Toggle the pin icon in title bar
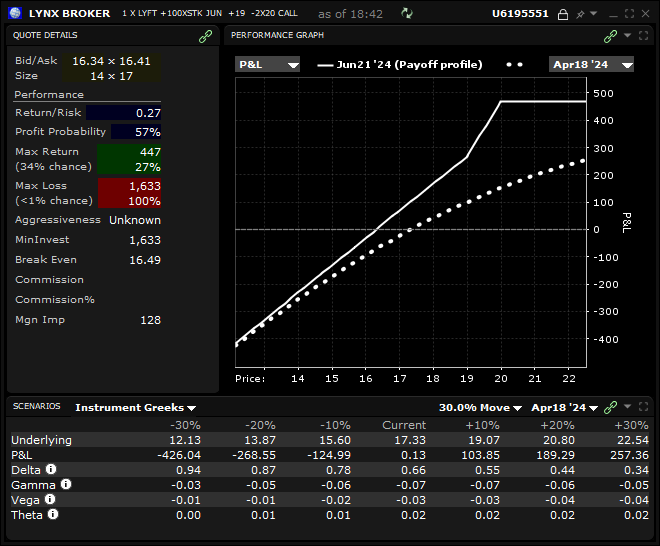This screenshot has height=546, width=660. point(579,14)
